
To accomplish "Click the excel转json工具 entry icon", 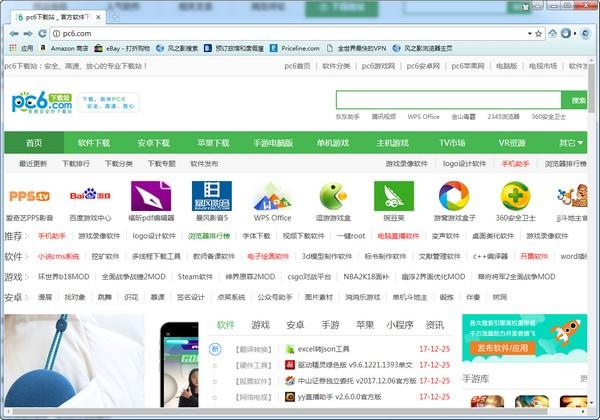I will tap(290, 349).
